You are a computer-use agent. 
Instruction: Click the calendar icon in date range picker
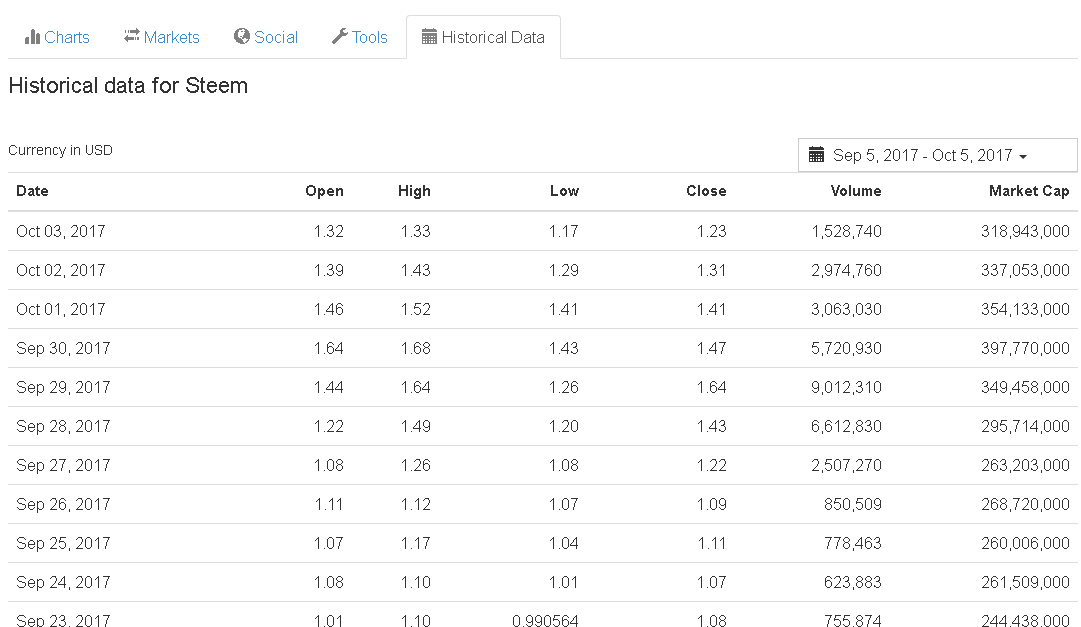(816, 155)
